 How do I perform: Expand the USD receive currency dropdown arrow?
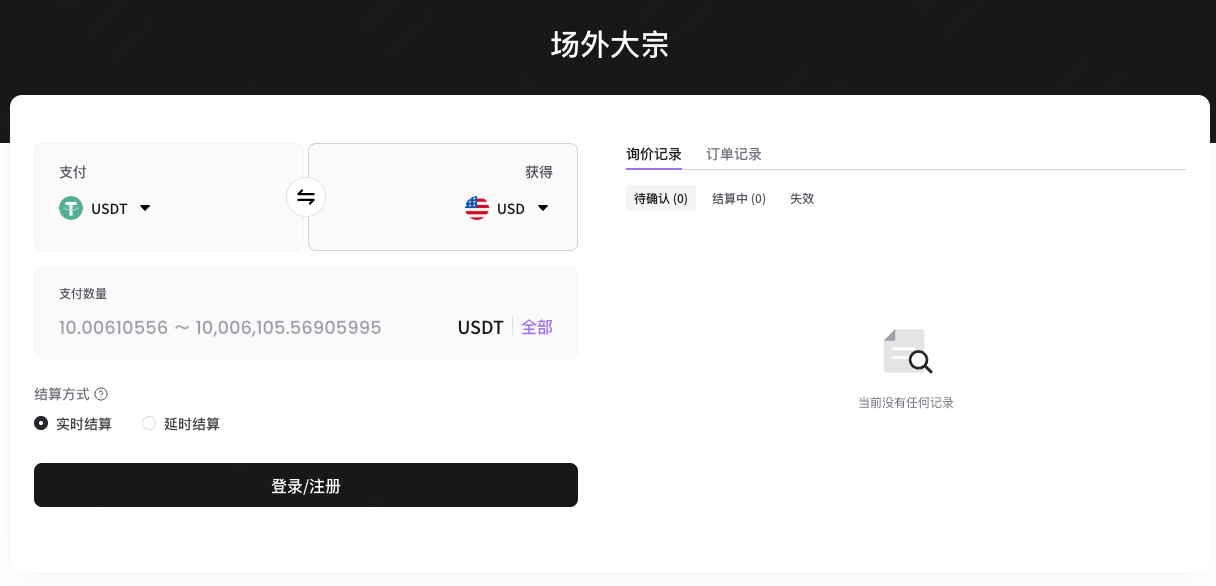pos(543,208)
